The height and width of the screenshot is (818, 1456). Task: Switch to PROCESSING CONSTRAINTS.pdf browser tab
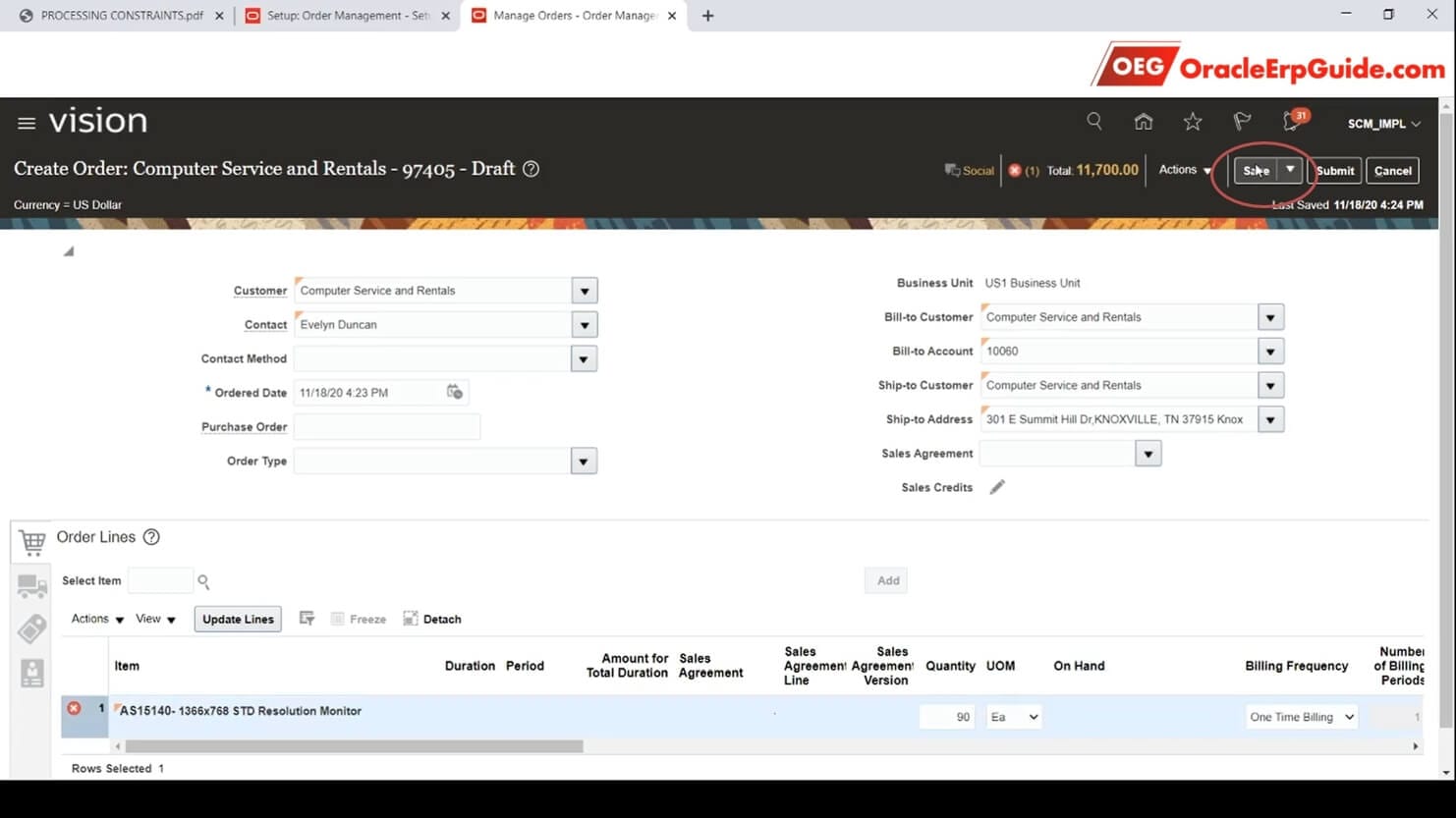point(122,16)
